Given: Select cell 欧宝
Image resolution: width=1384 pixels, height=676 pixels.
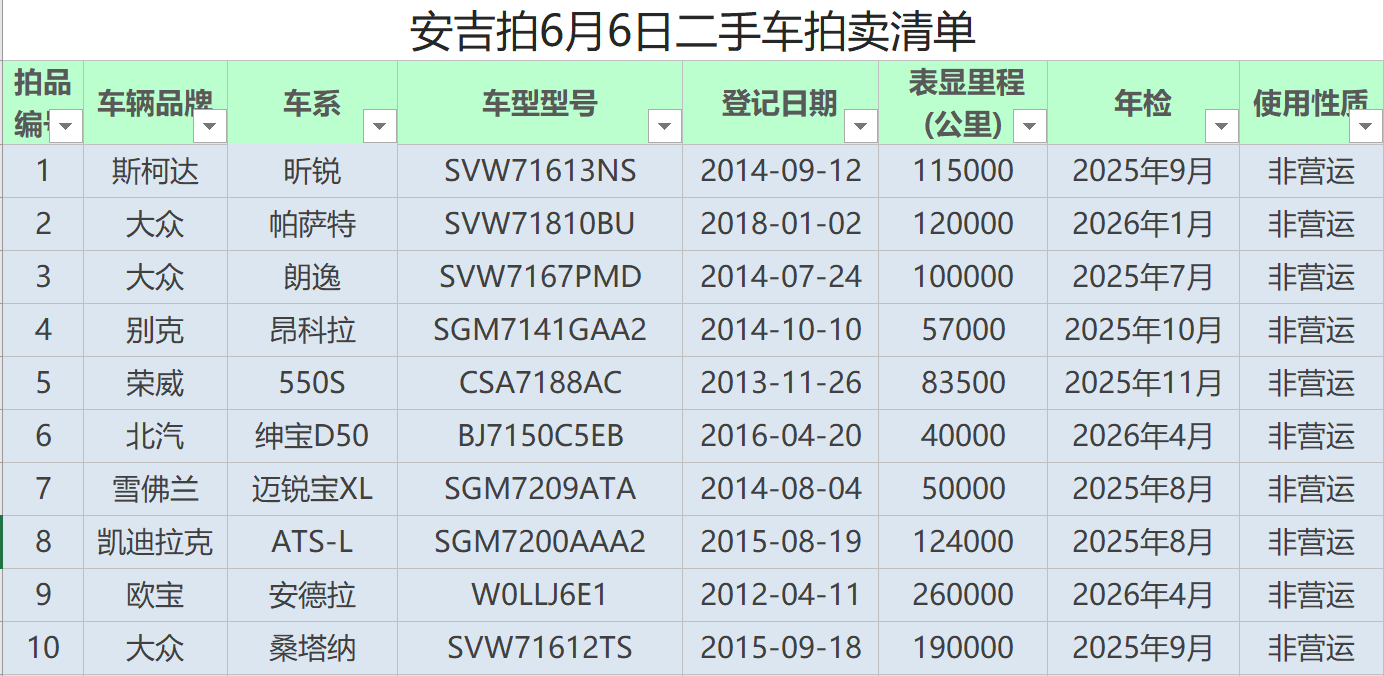Looking at the screenshot, I should coord(155,595).
